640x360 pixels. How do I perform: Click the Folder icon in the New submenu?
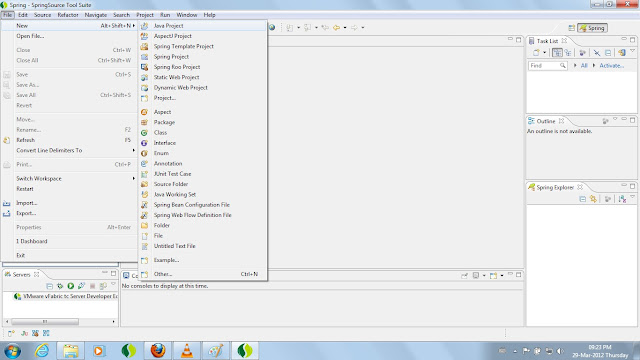tap(144, 225)
